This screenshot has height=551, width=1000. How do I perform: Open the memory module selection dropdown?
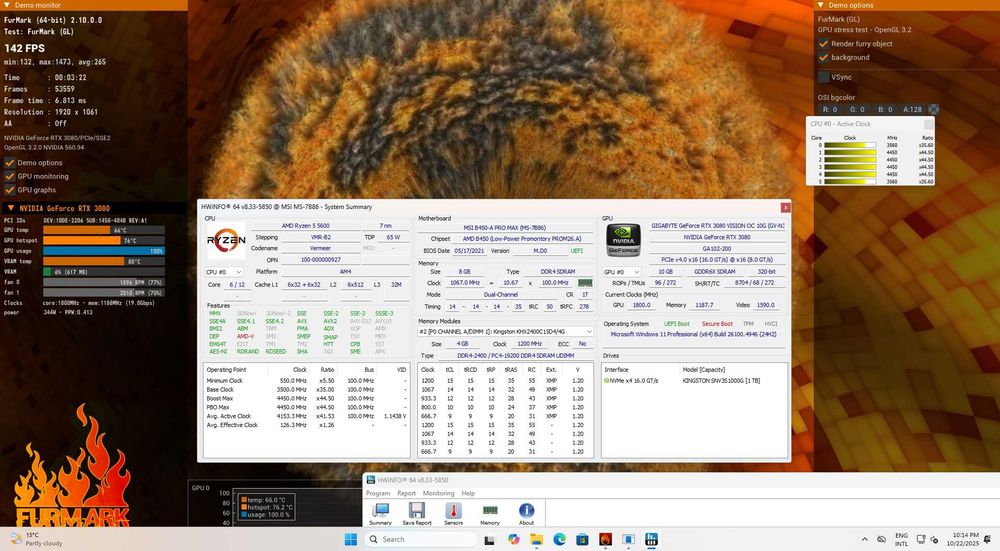pos(506,332)
